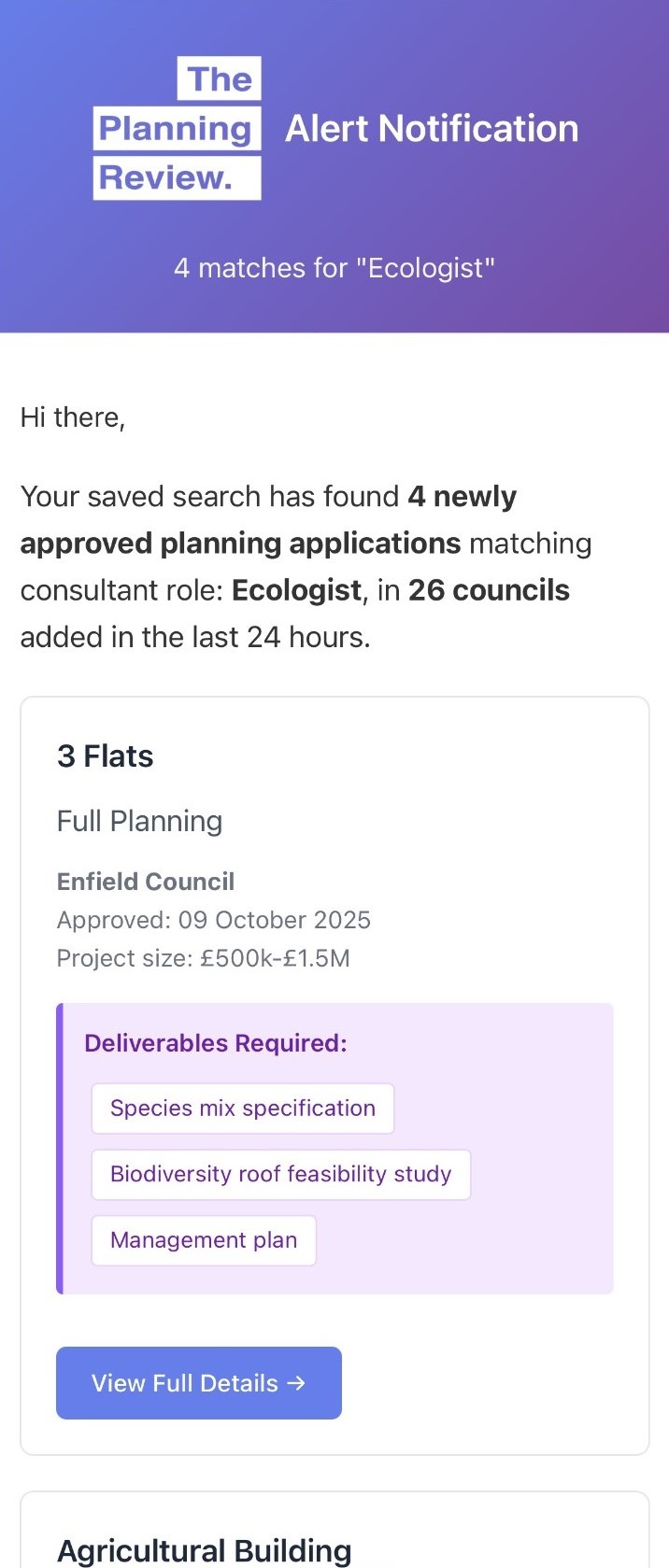Click the Project size £500k-£1.5M text
The image size is (669, 1568).
point(204,958)
